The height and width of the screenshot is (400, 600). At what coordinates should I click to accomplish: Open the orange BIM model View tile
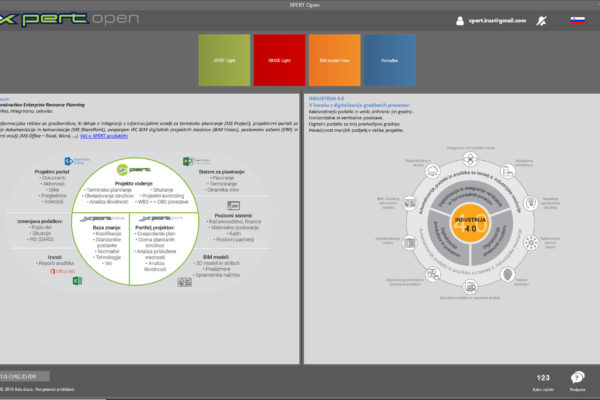(x=333, y=59)
